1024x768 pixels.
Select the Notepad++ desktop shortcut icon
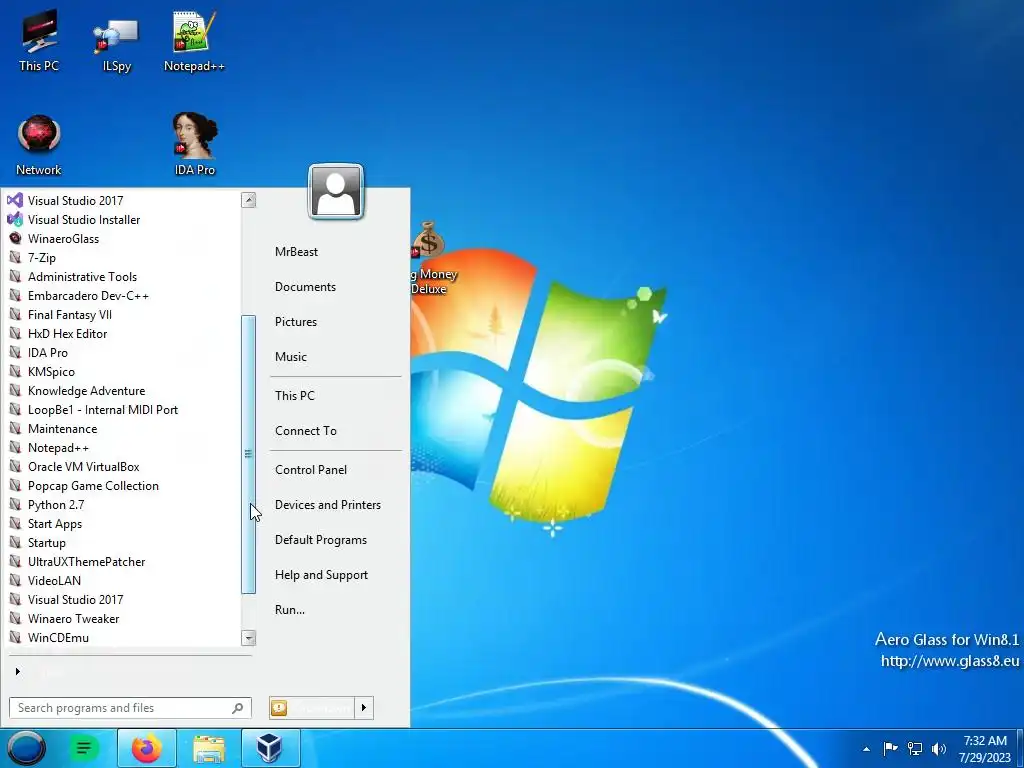(x=194, y=41)
